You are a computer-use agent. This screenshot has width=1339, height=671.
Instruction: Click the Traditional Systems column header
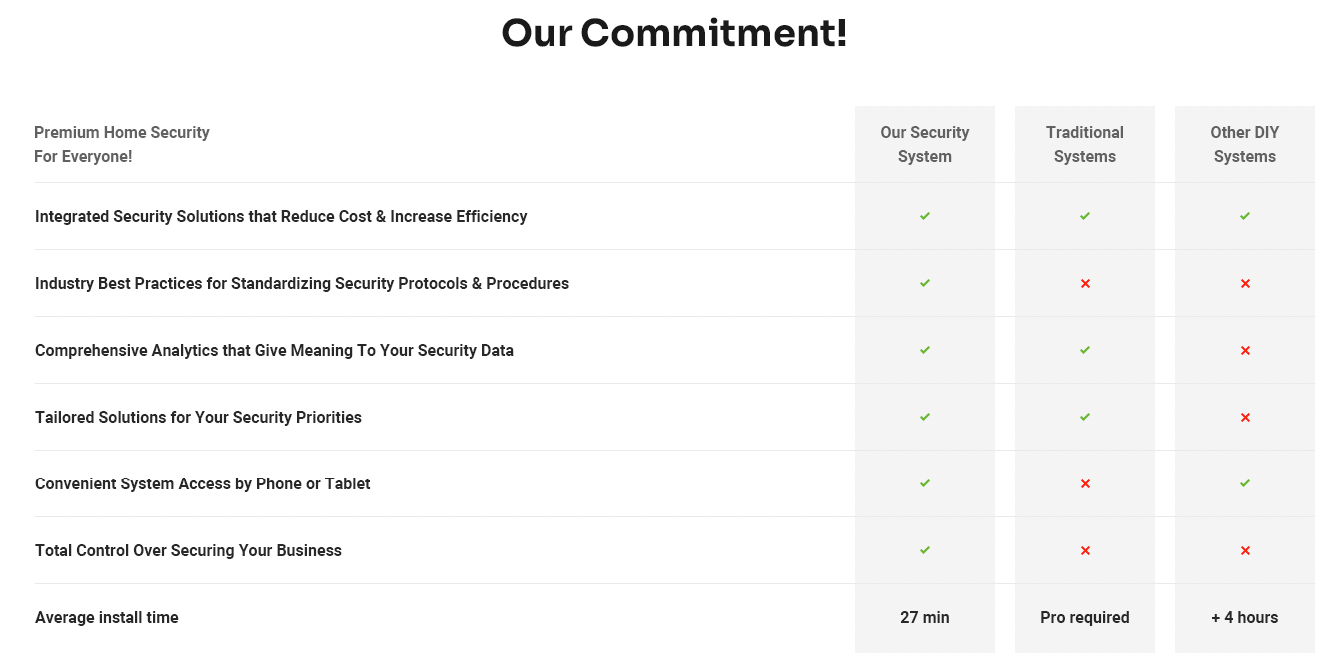1085,144
